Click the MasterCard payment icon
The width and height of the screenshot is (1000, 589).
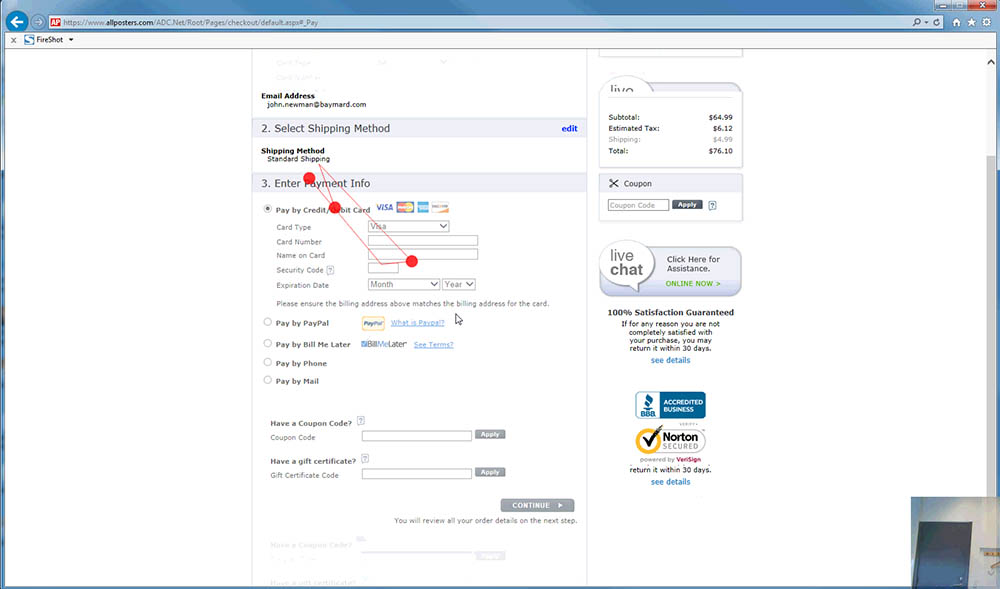405,207
